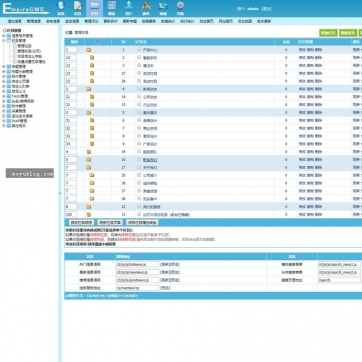This screenshot has width=362, height=362.
Task: Click the 刷新栏目页面 button below the table
Action: tap(110, 222)
